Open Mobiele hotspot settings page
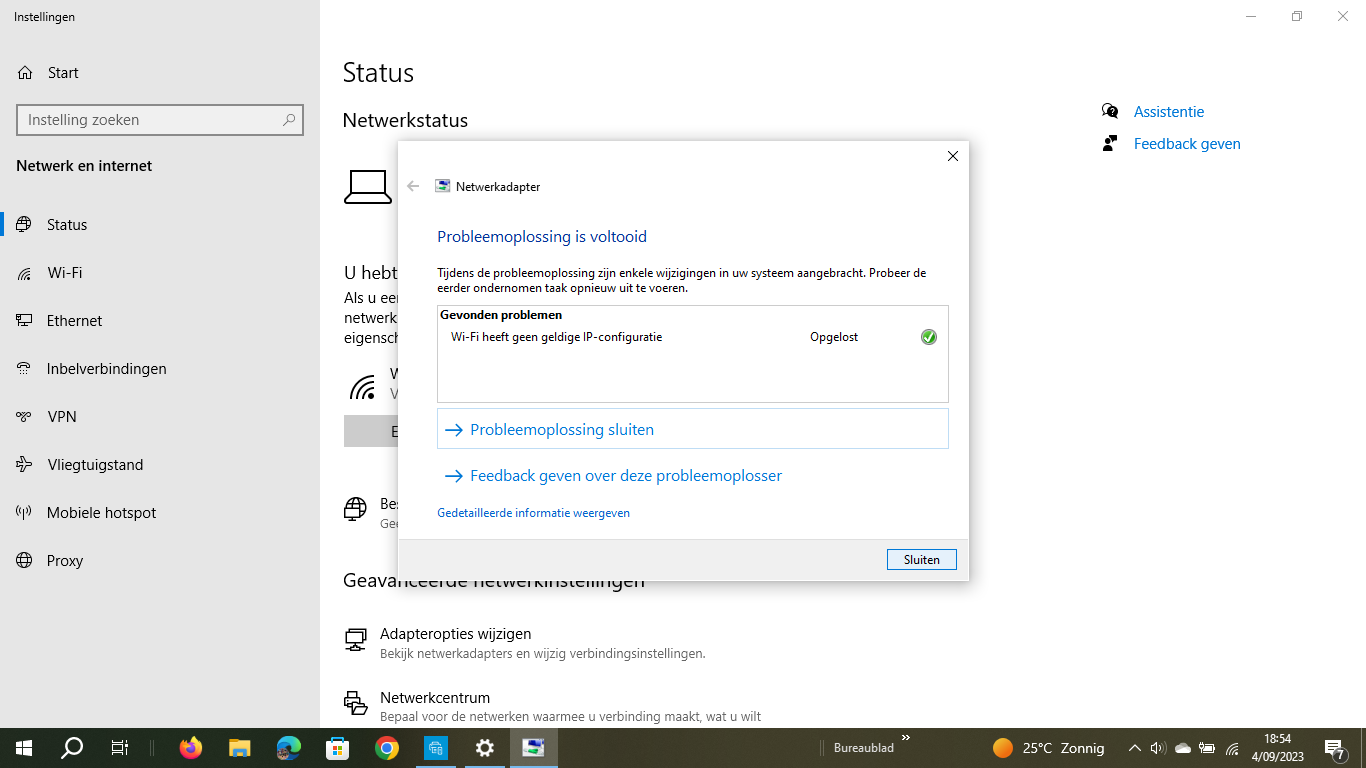1366x768 pixels. point(160,513)
